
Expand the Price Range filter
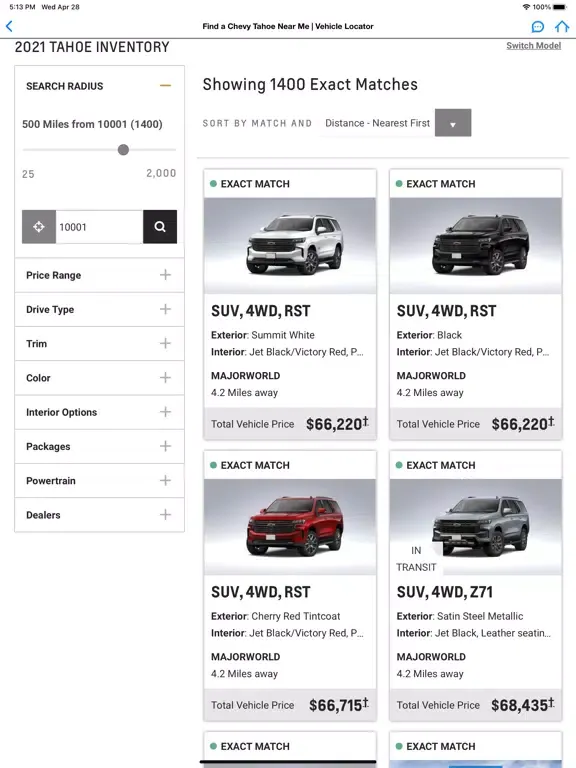(99, 275)
